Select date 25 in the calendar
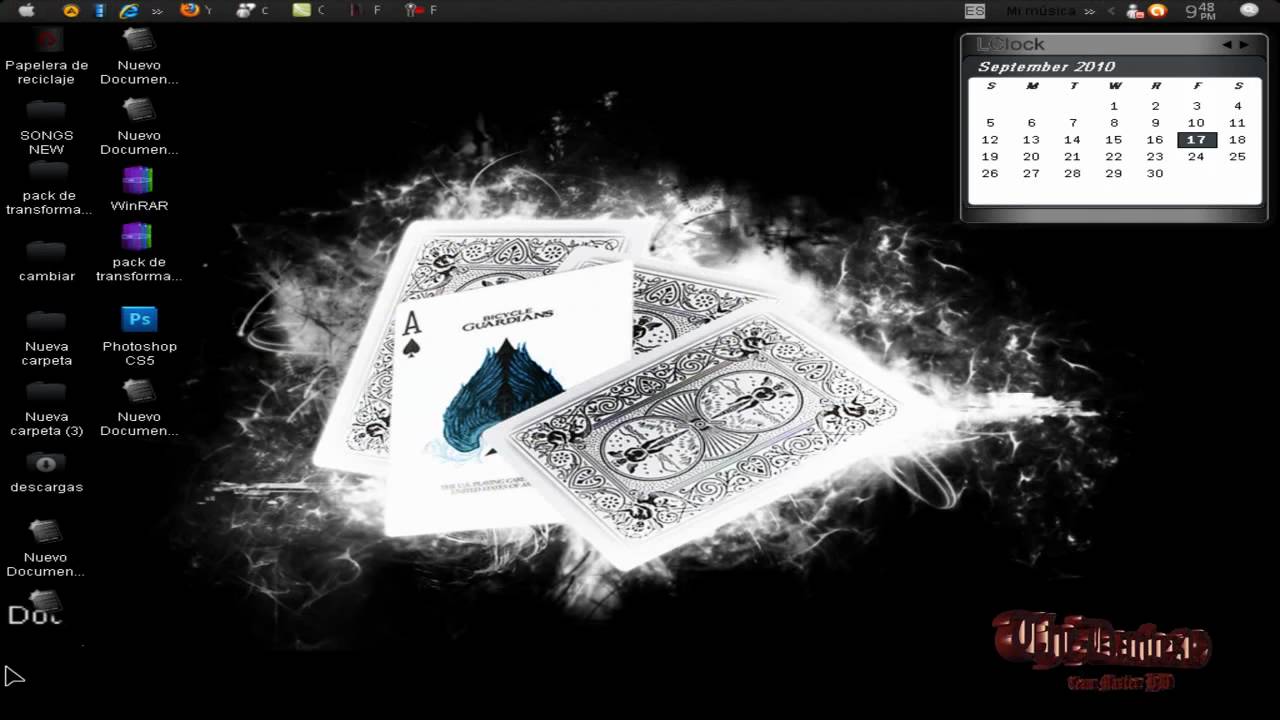 pyautogui.click(x=1238, y=157)
